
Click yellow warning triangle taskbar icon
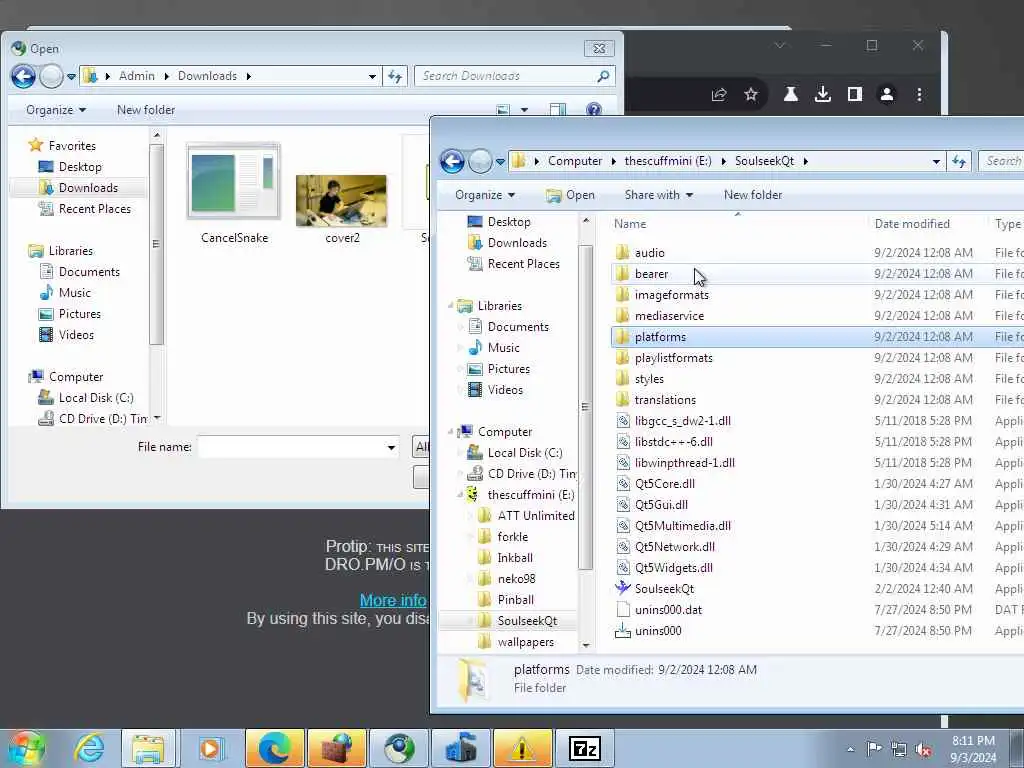pyautogui.click(x=522, y=748)
